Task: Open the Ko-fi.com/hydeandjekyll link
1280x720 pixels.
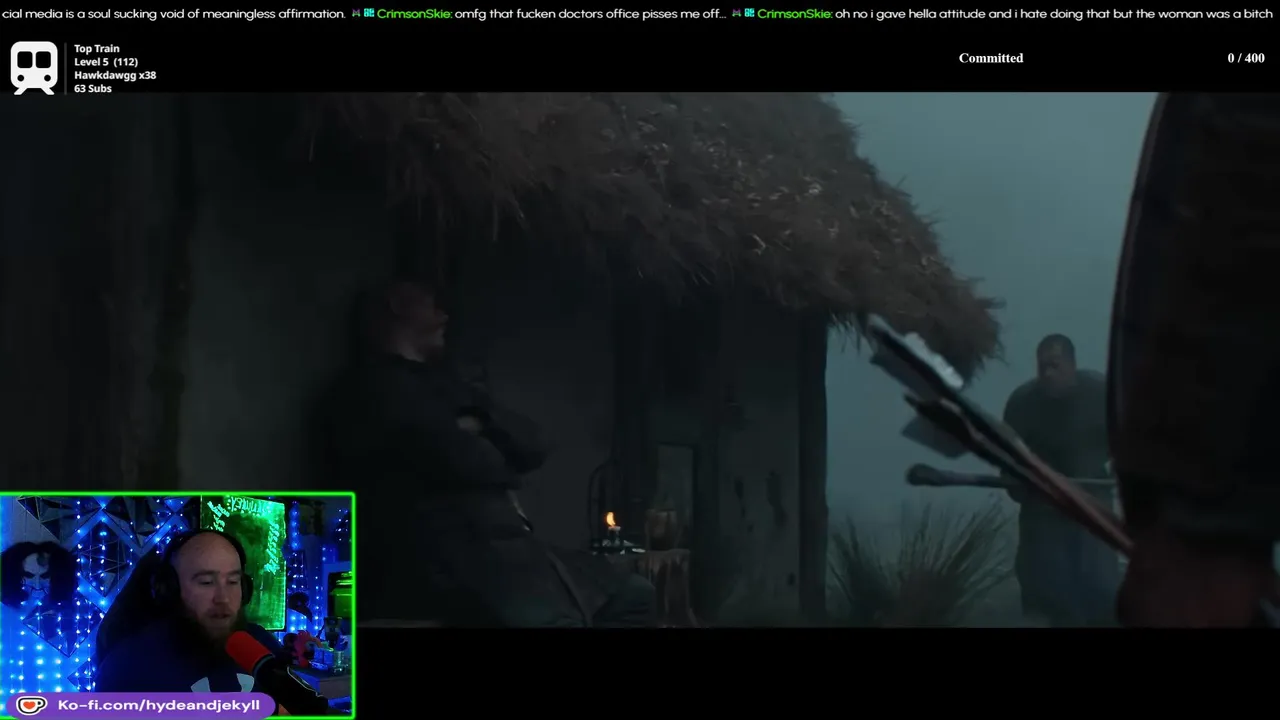Action: coord(159,705)
